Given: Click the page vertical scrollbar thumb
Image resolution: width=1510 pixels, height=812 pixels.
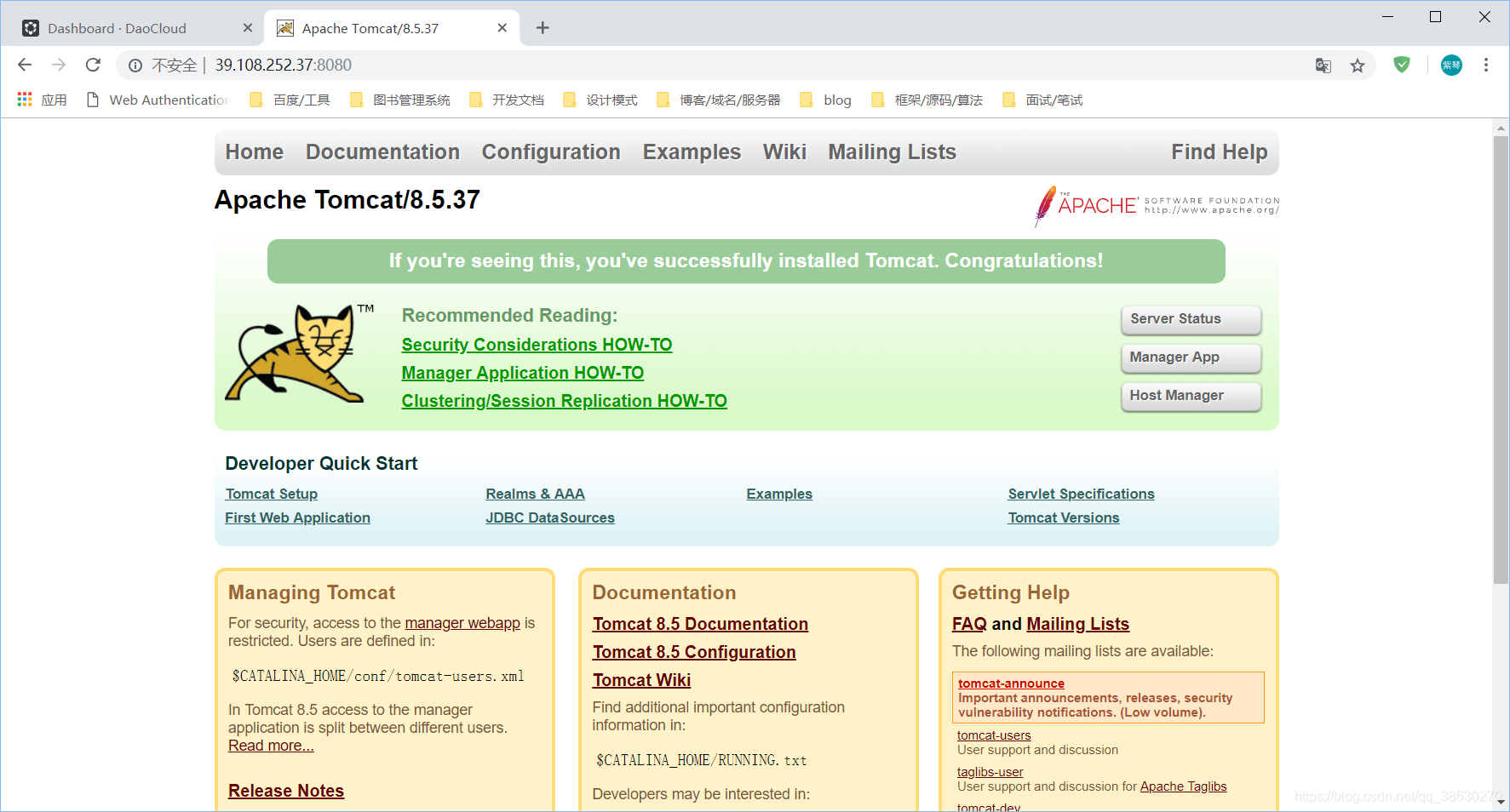Looking at the screenshot, I should coord(1501,360).
